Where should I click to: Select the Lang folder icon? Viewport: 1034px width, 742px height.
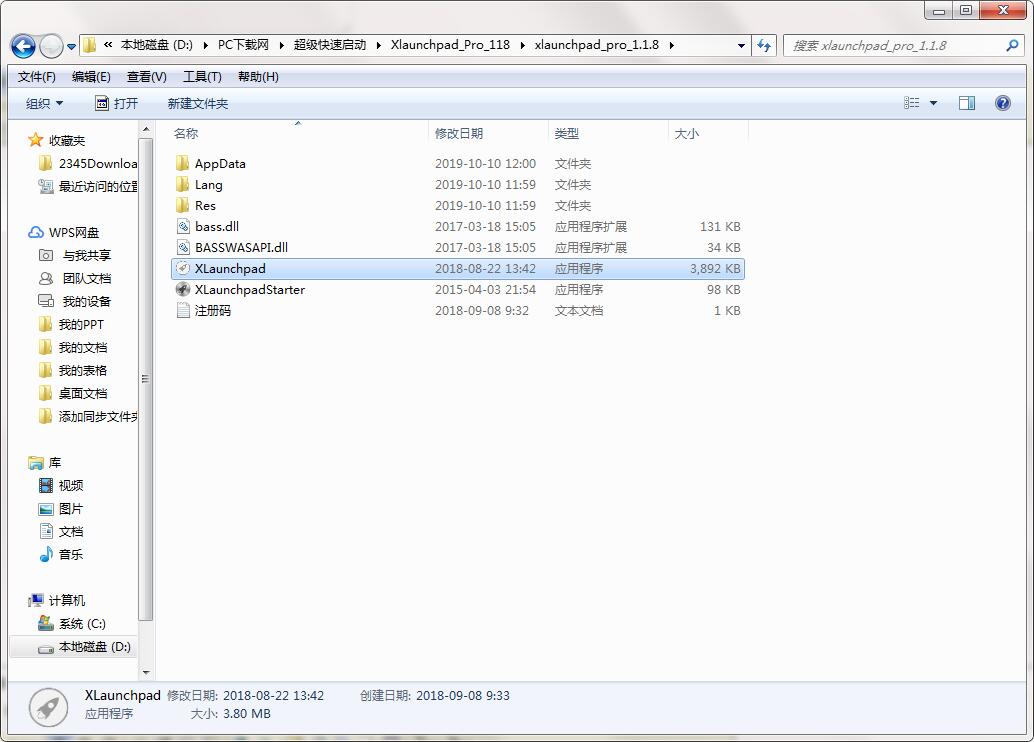pyautogui.click(x=183, y=185)
